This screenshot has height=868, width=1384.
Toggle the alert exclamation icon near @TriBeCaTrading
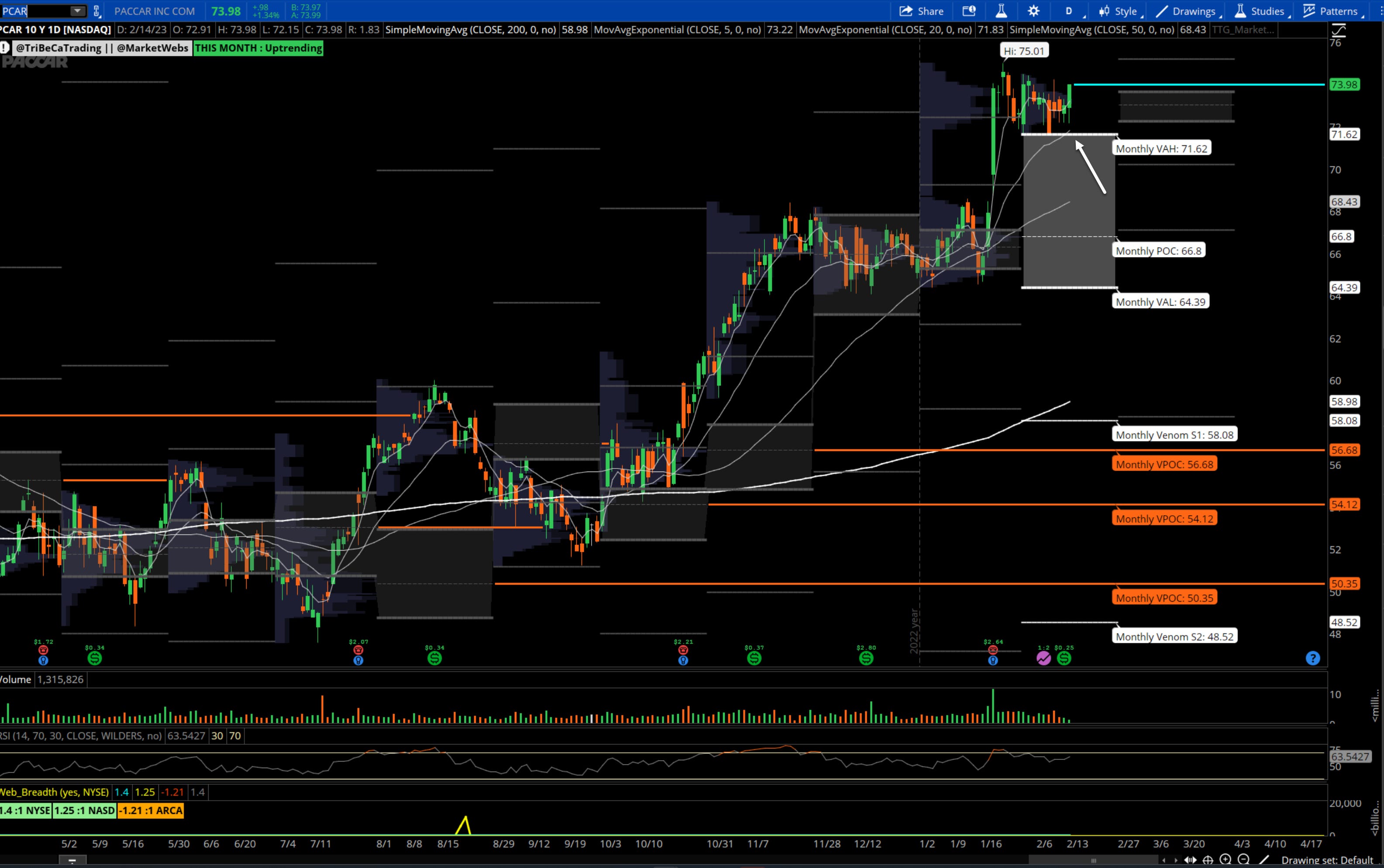pyautogui.click(x=5, y=48)
